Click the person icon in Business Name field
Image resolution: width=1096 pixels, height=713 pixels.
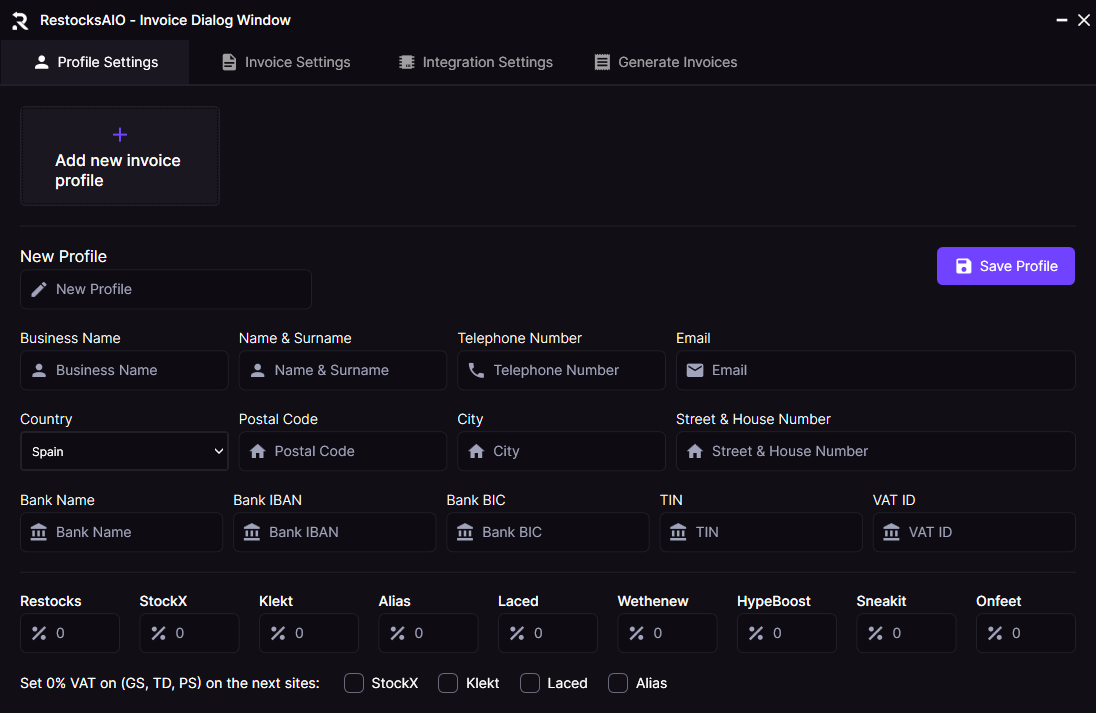pyautogui.click(x=39, y=370)
